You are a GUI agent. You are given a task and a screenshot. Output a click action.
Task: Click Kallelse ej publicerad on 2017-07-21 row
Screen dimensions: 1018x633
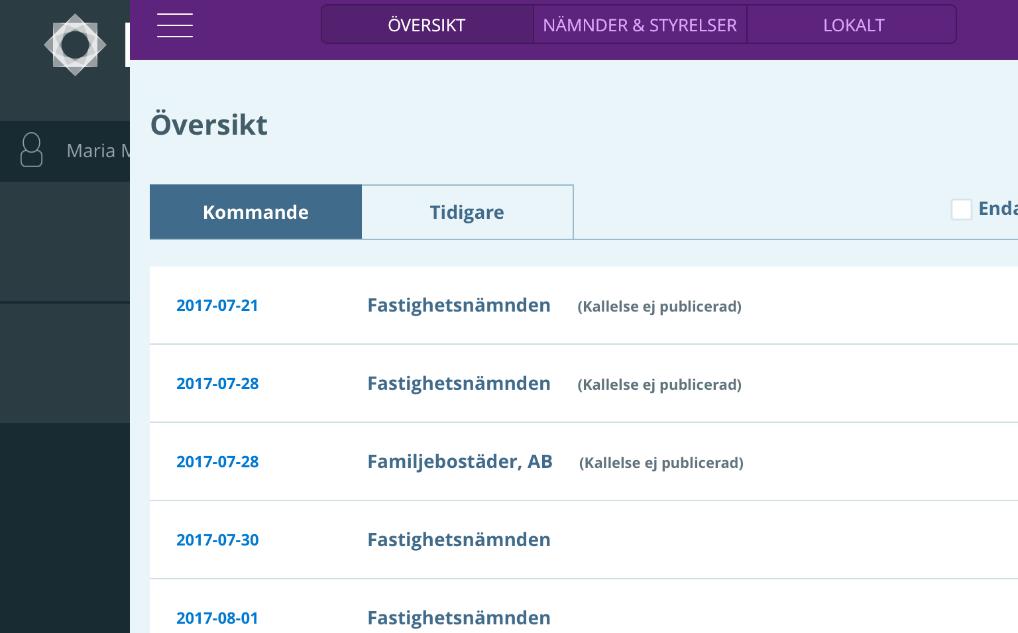pyautogui.click(x=660, y=306)
